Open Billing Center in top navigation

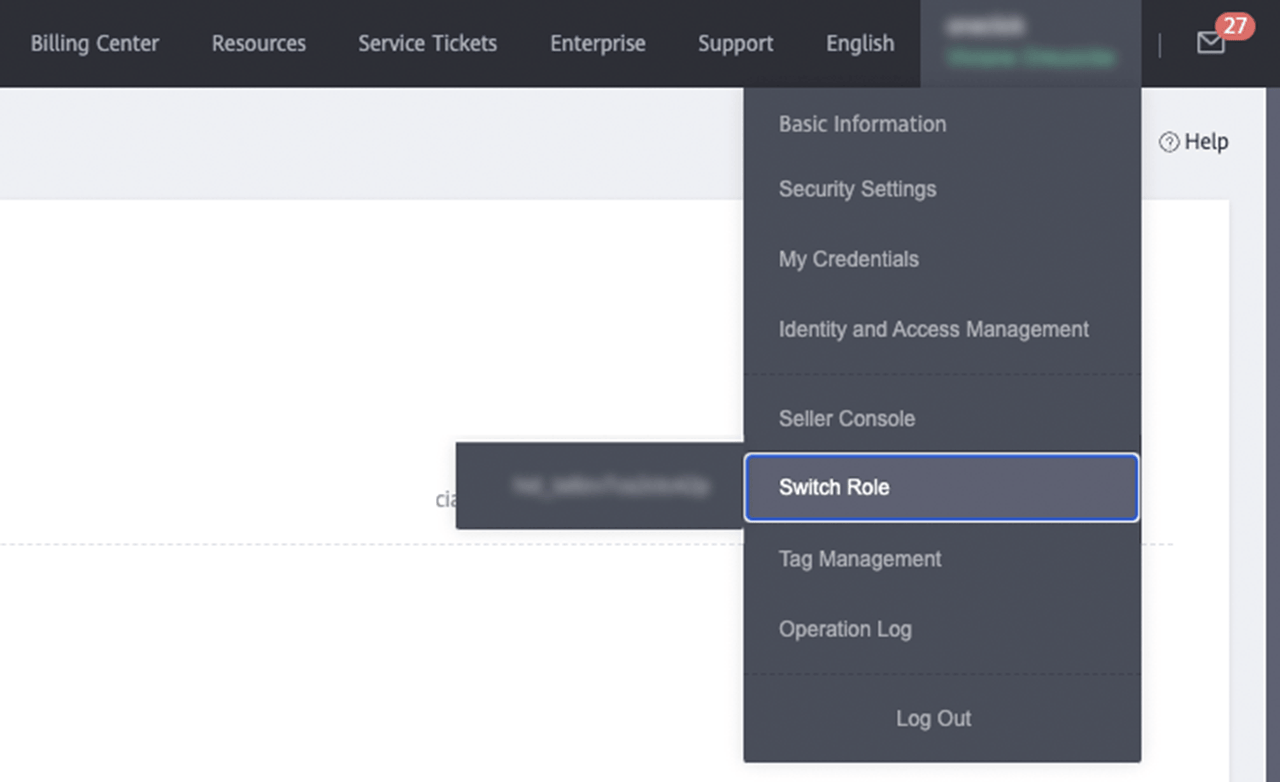pyautogui.click(x=94, y=44)
